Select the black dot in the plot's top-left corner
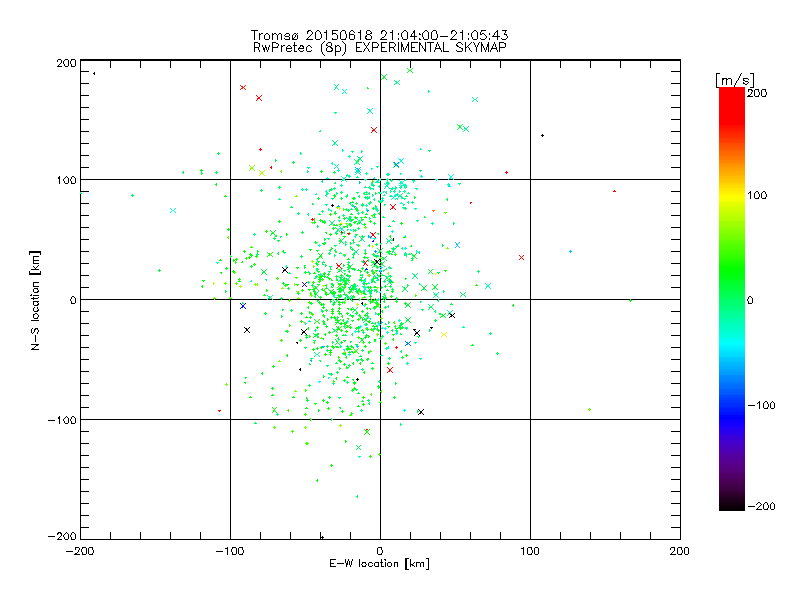 point(94,73)
